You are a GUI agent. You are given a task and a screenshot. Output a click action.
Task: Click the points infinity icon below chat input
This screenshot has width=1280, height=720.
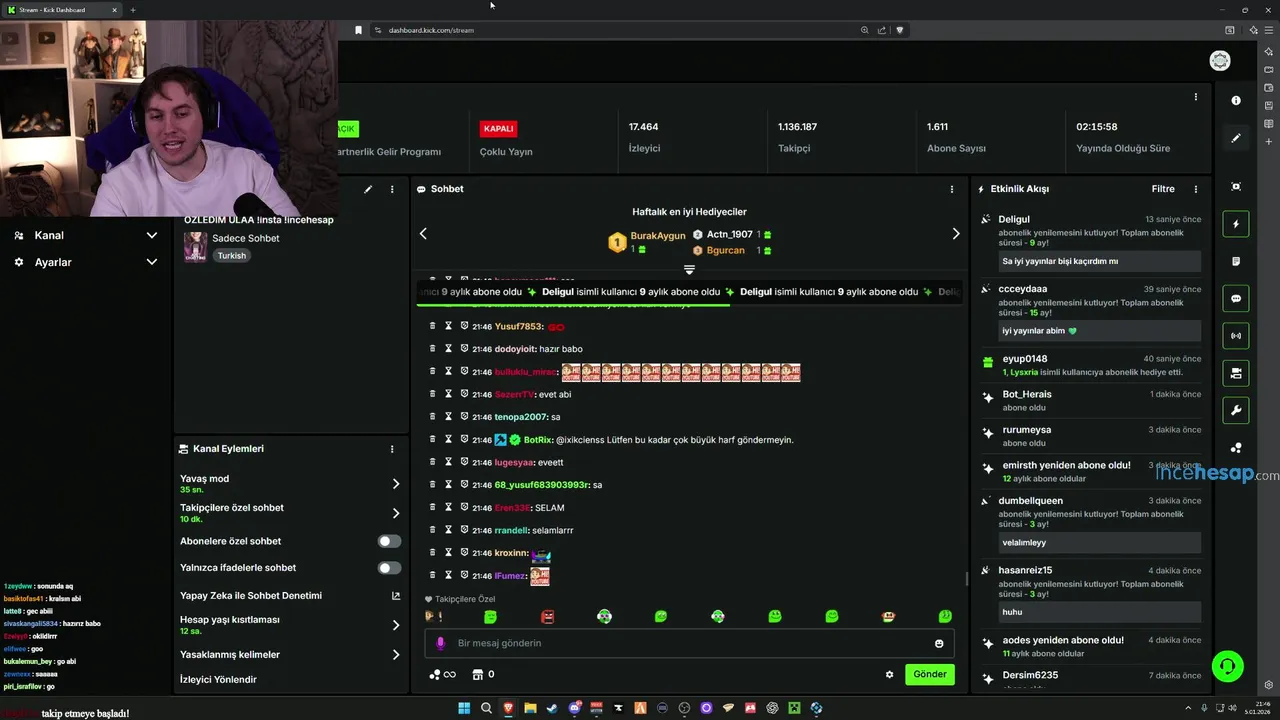click(442, 675)
